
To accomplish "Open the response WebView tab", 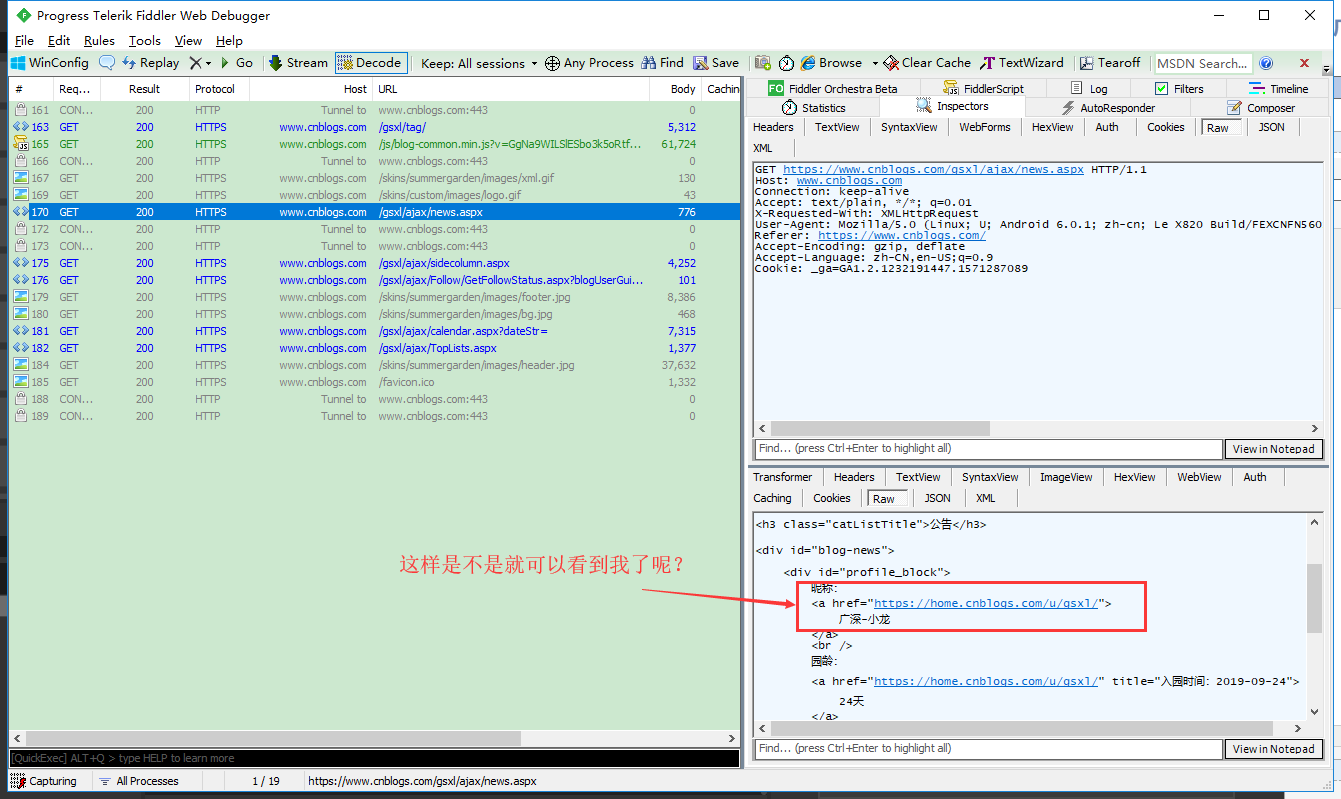I will pyautogui.click(x=1199, y=477).
